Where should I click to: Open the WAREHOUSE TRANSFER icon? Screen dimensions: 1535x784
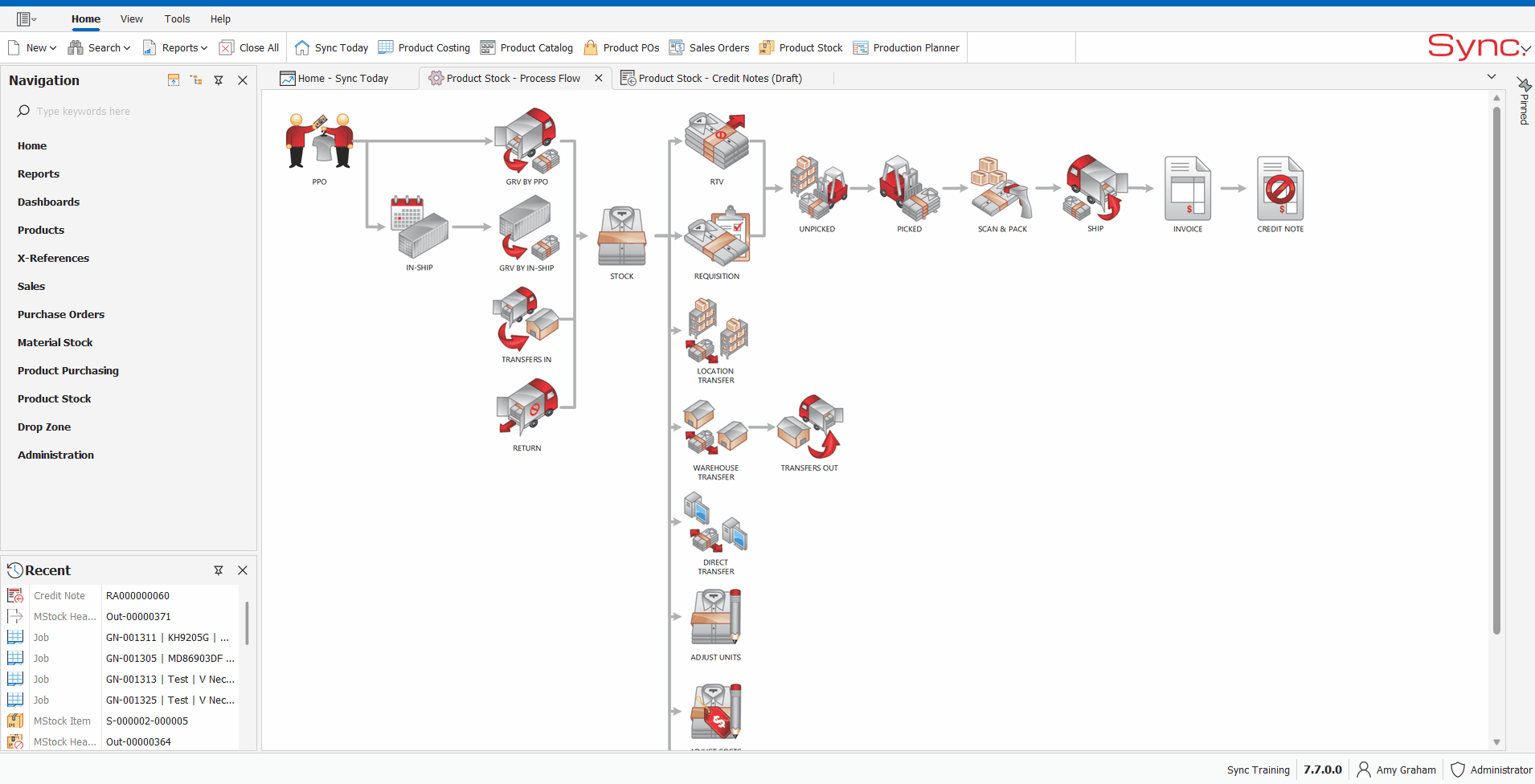coord(715,427)
